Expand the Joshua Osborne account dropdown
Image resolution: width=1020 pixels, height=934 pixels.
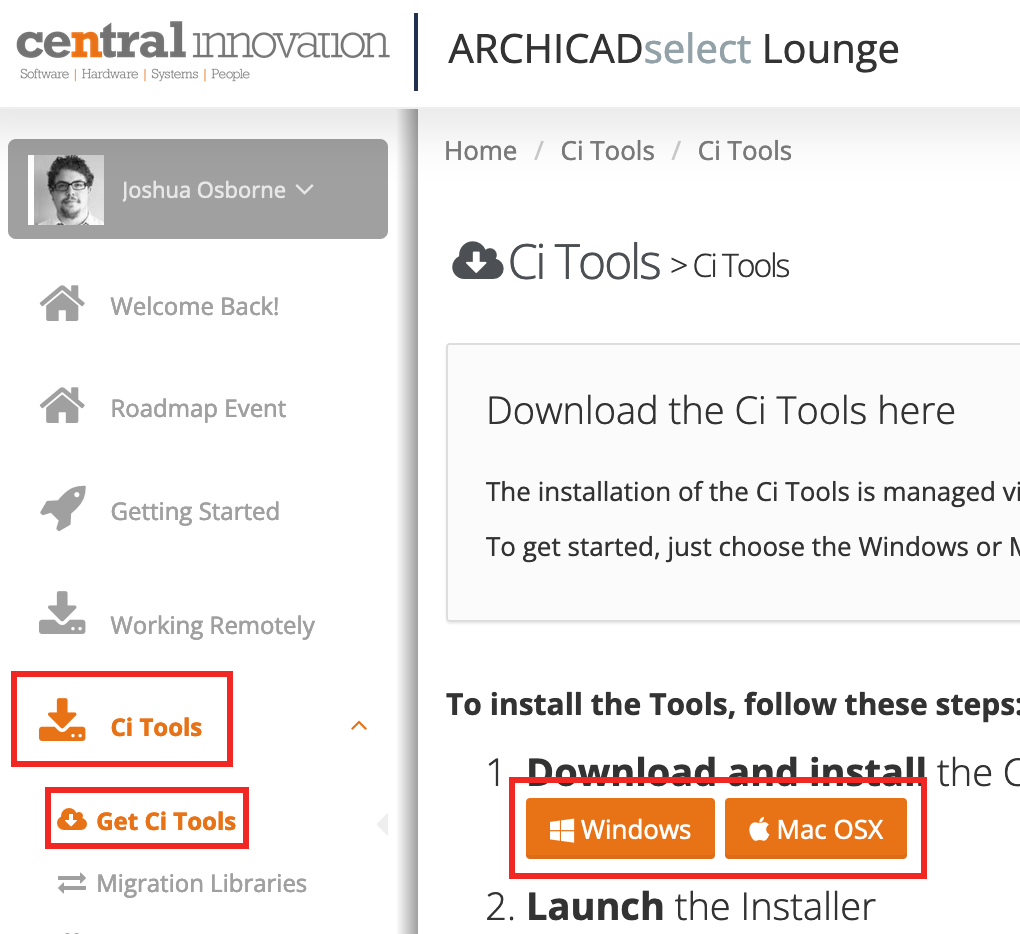click(305, 189)
